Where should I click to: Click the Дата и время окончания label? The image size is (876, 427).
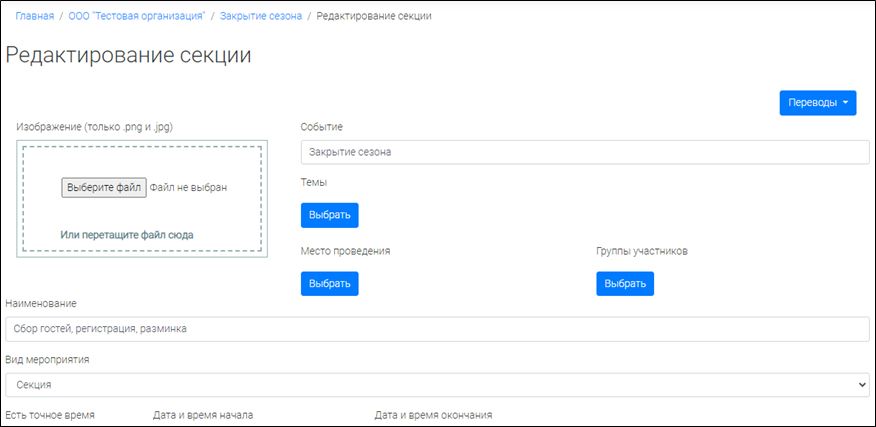click(433, 415)
